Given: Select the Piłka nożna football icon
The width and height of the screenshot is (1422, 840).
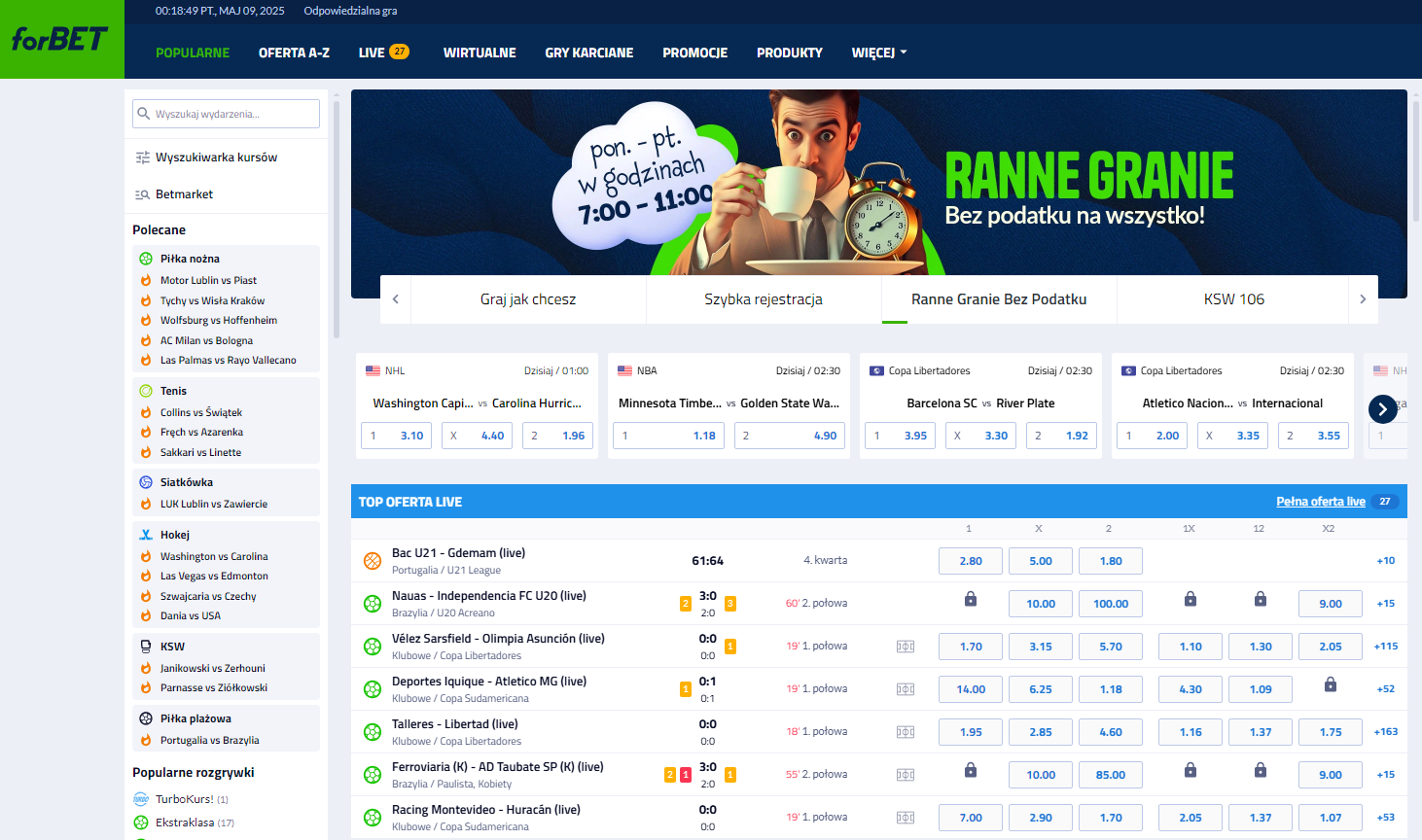Looking at the screenshot, I should pos(146,259).
